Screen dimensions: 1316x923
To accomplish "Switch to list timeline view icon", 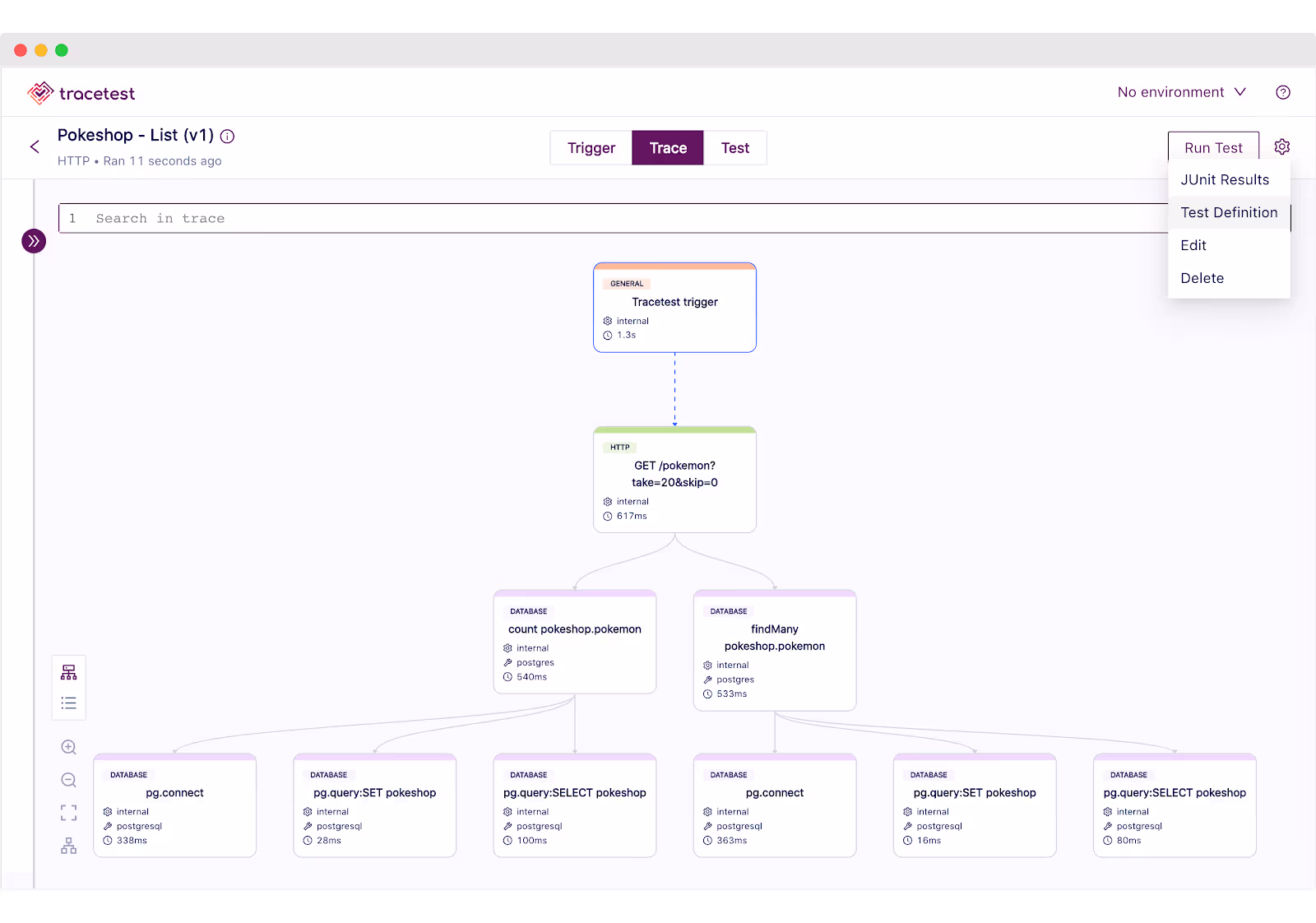I will click(69, 703).
